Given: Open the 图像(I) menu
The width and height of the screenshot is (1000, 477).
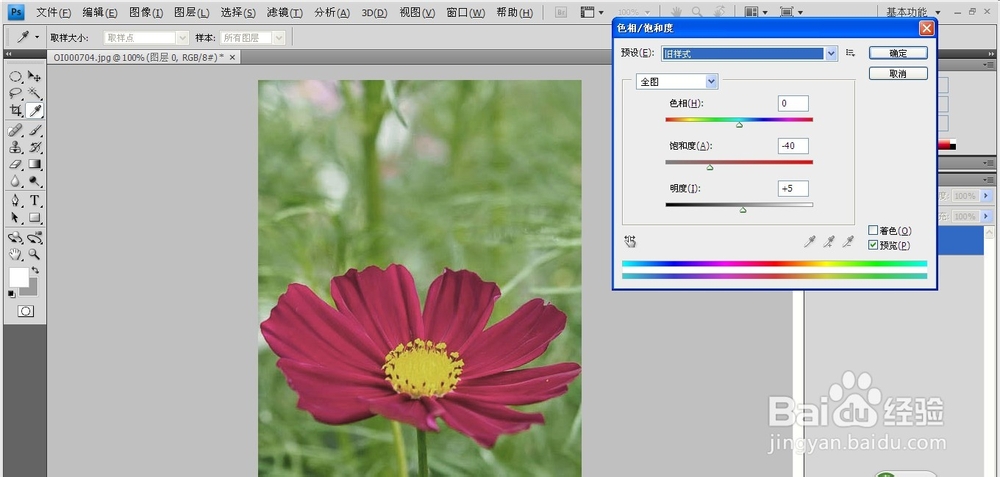Looking at the screenshot, I should click(146, 13).
